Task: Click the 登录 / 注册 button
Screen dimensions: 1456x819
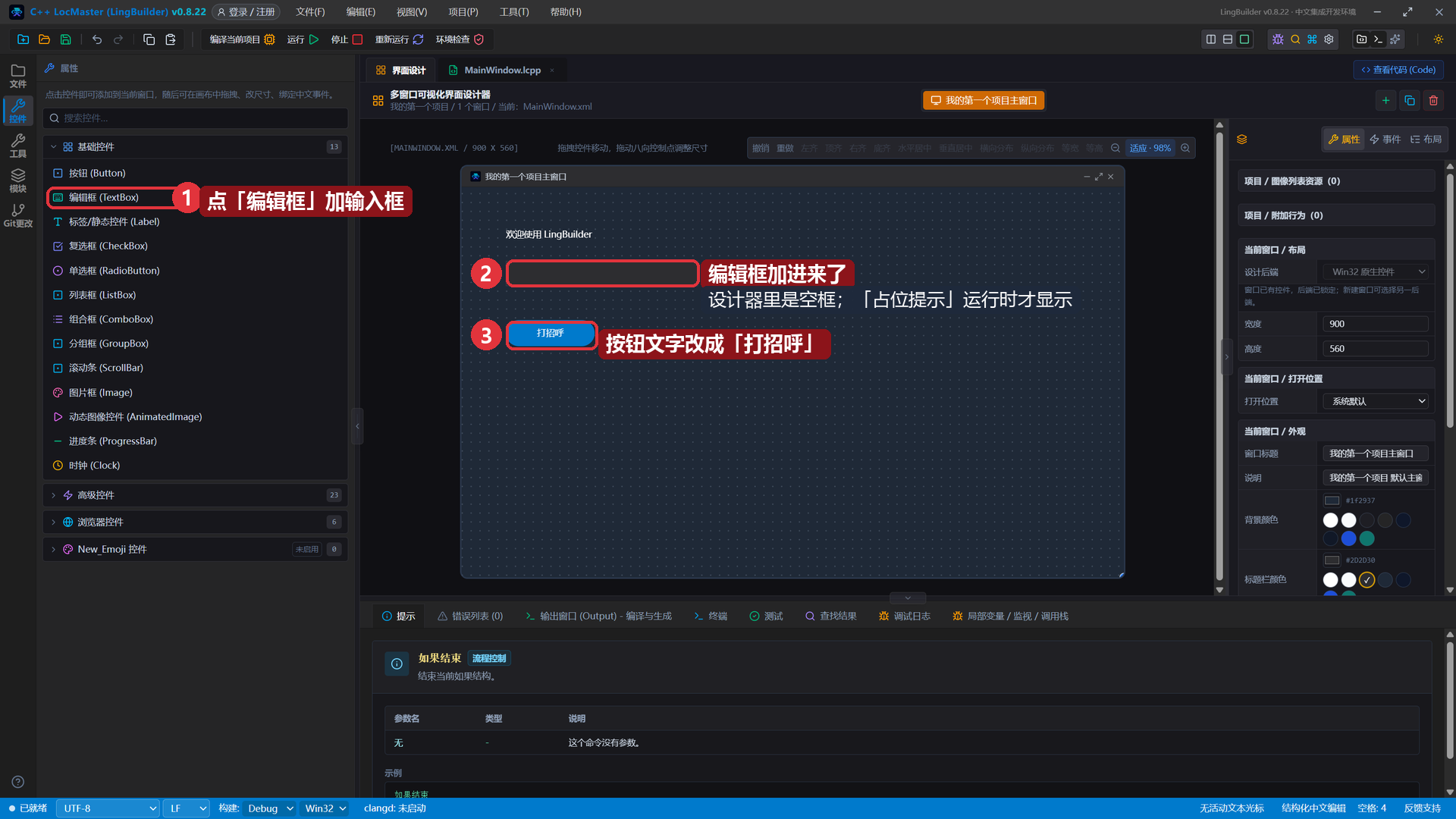Action: pos(246,12)
